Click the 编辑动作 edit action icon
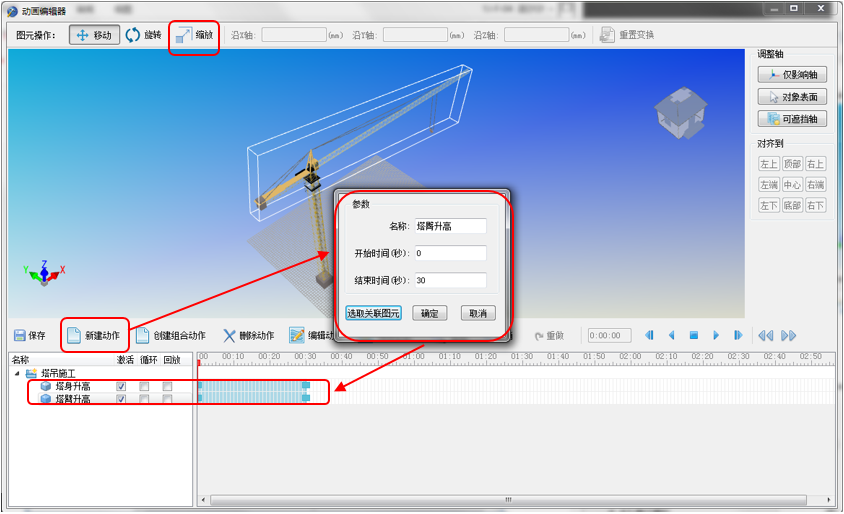The image size is (844, 514). tap(297, 335)
